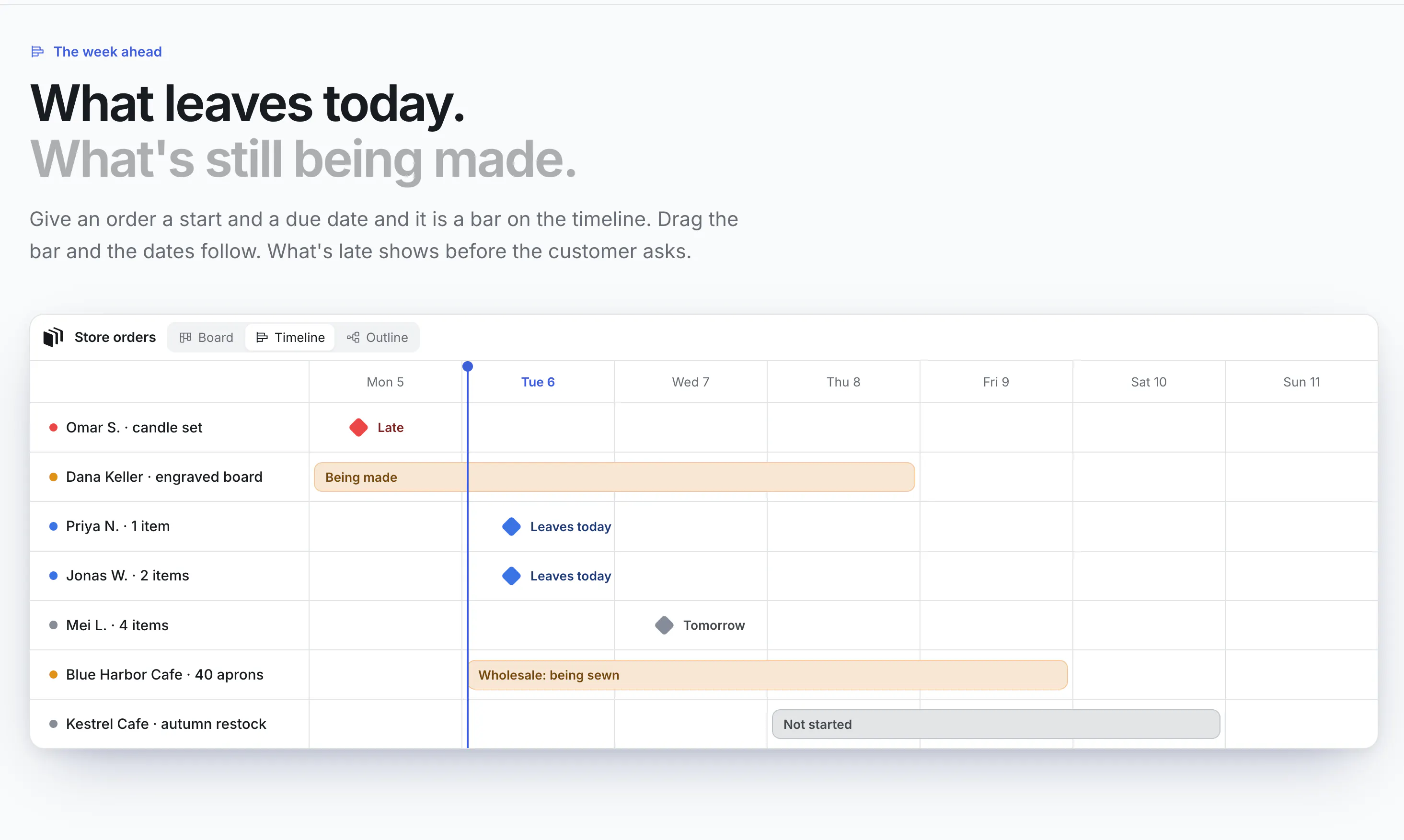The height and width of the screenshot is (840, 1404).
Task: Open the Outline view tab
Action: (x=377, y=337)
